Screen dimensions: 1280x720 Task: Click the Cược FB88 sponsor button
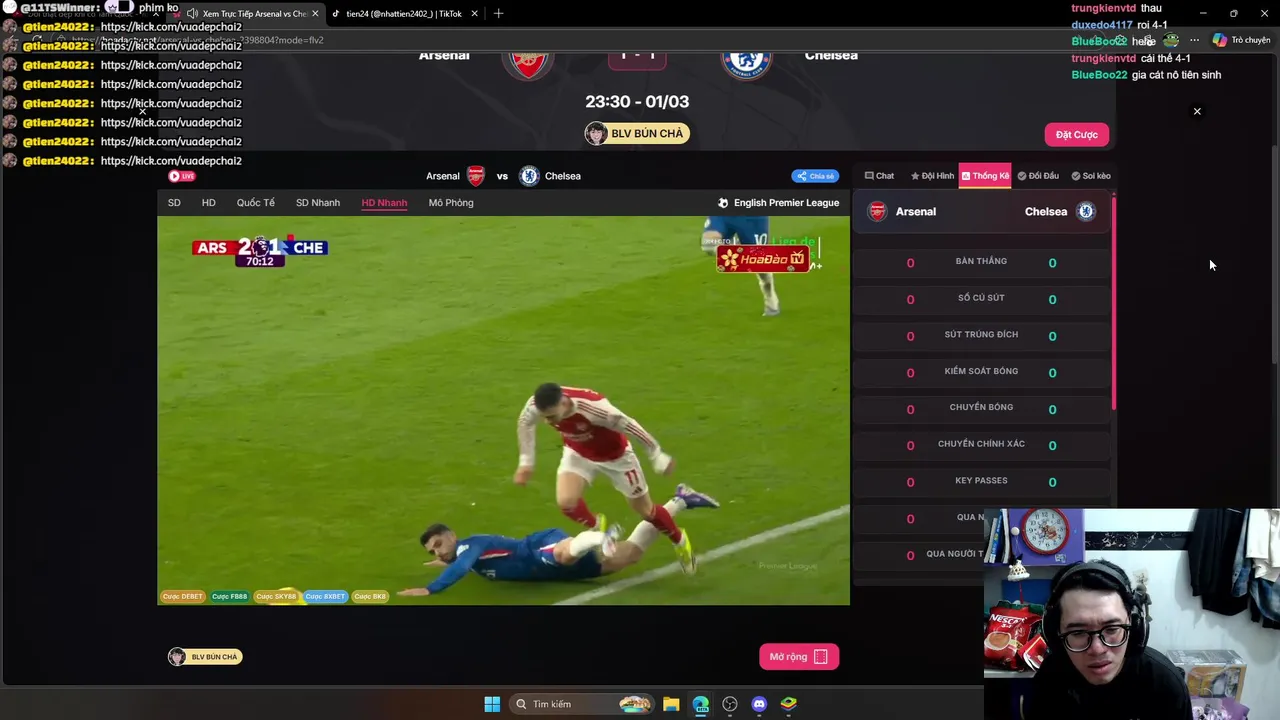[x=229, y=597]
